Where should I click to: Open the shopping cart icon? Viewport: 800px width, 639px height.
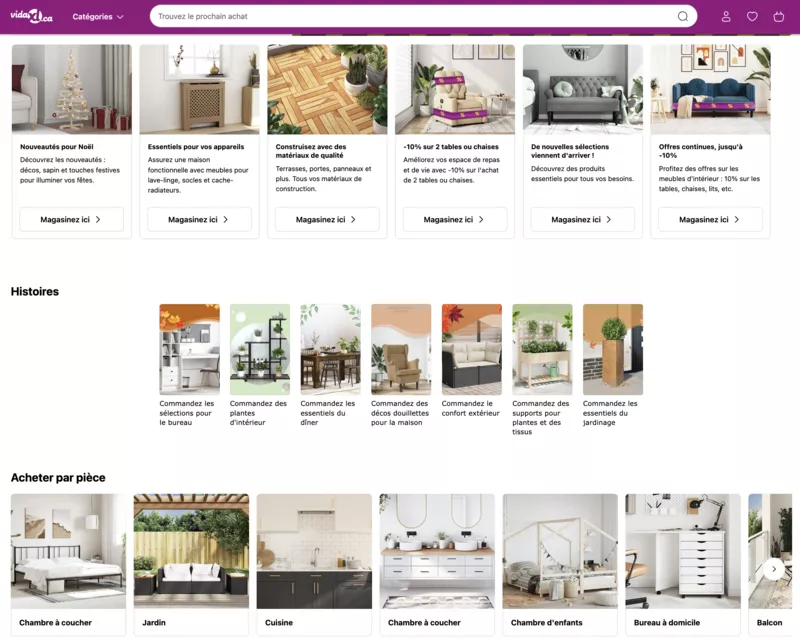click(x=779, y=16)
